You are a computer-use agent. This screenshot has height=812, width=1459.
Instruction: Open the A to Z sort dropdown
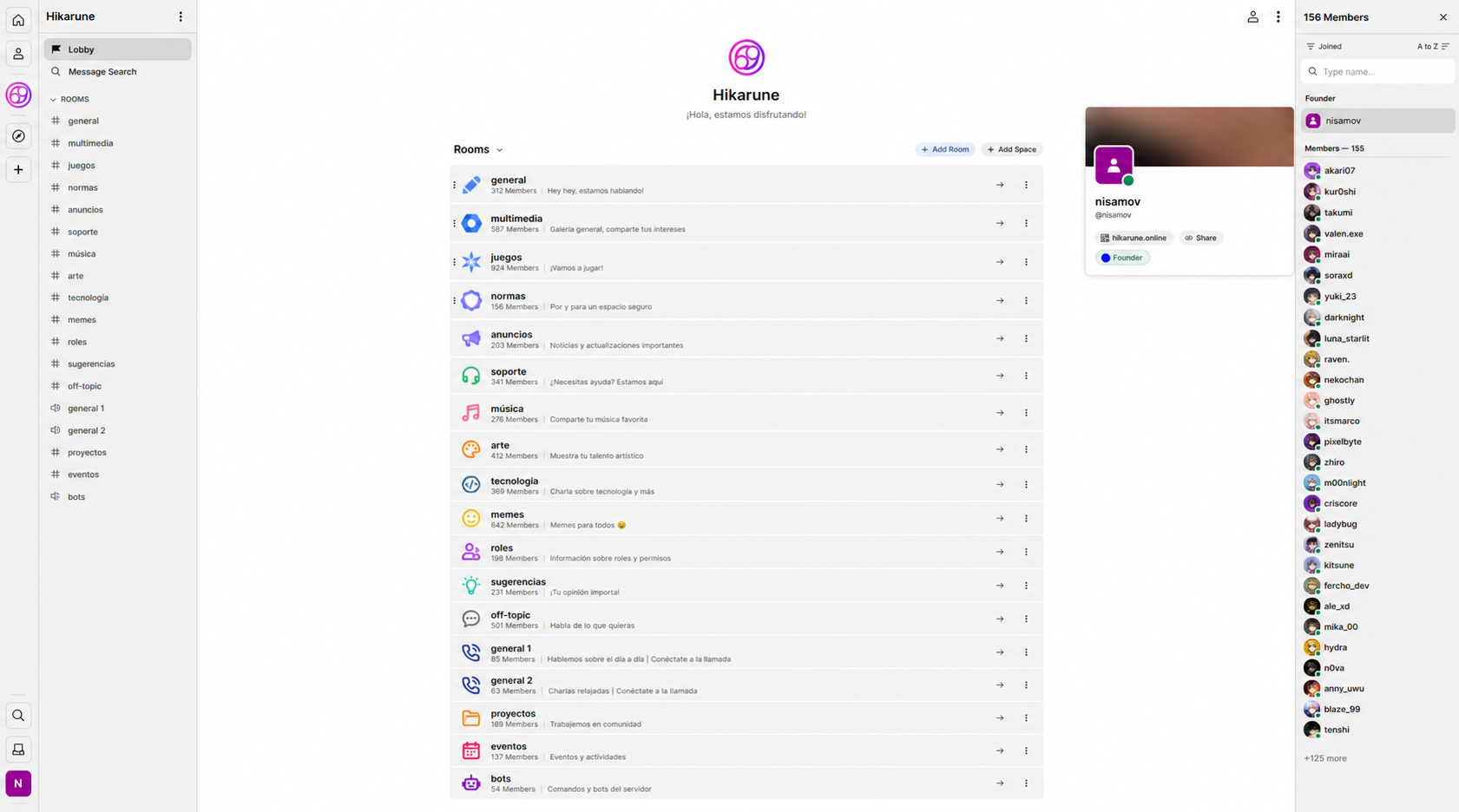[1433, 47]
